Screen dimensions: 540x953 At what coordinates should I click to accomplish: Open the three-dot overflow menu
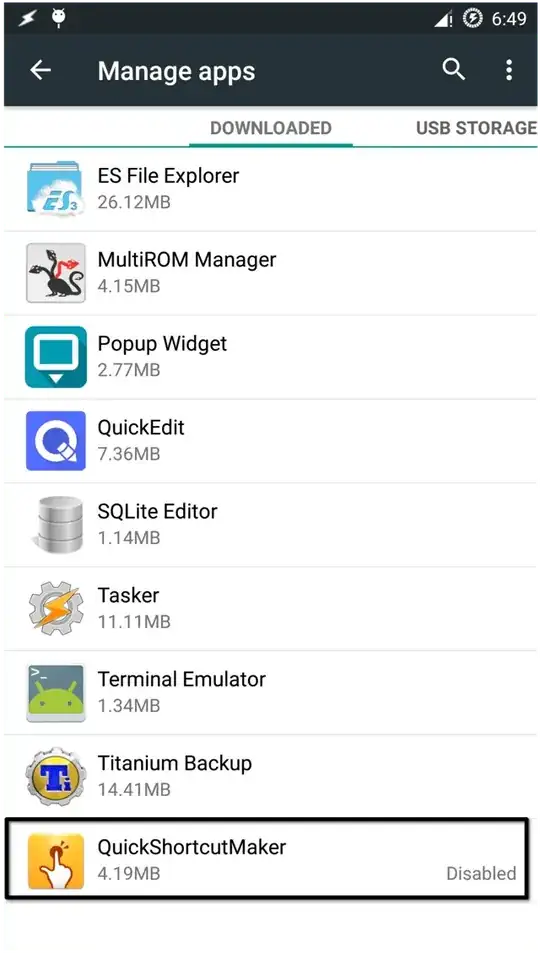pos(509,71)
